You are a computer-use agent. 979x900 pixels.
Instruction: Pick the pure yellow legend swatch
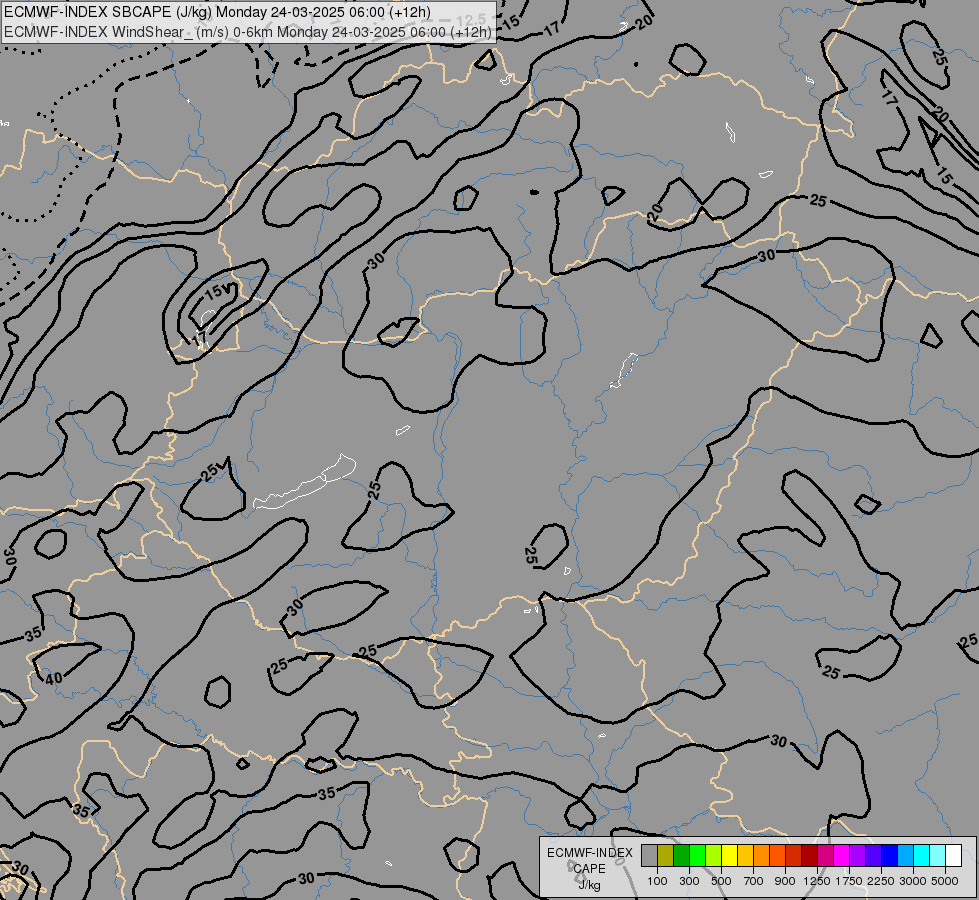729,856
